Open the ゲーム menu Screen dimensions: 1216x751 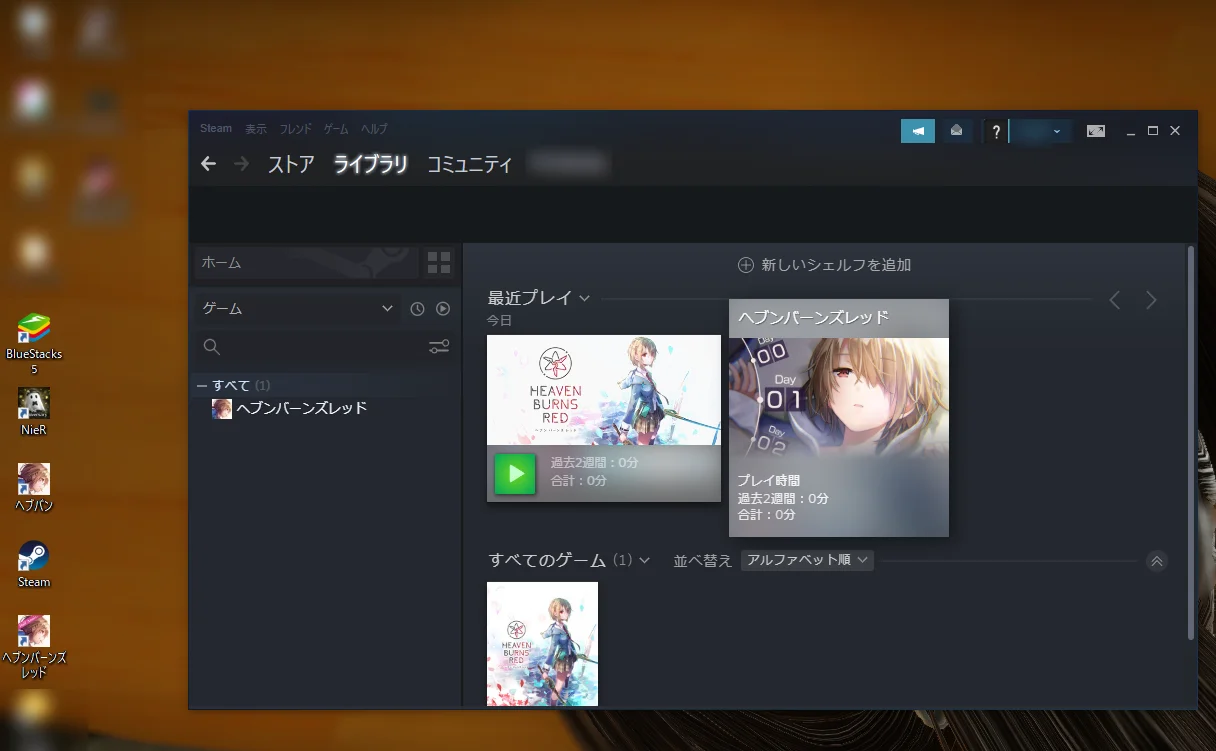click(336, 129)
